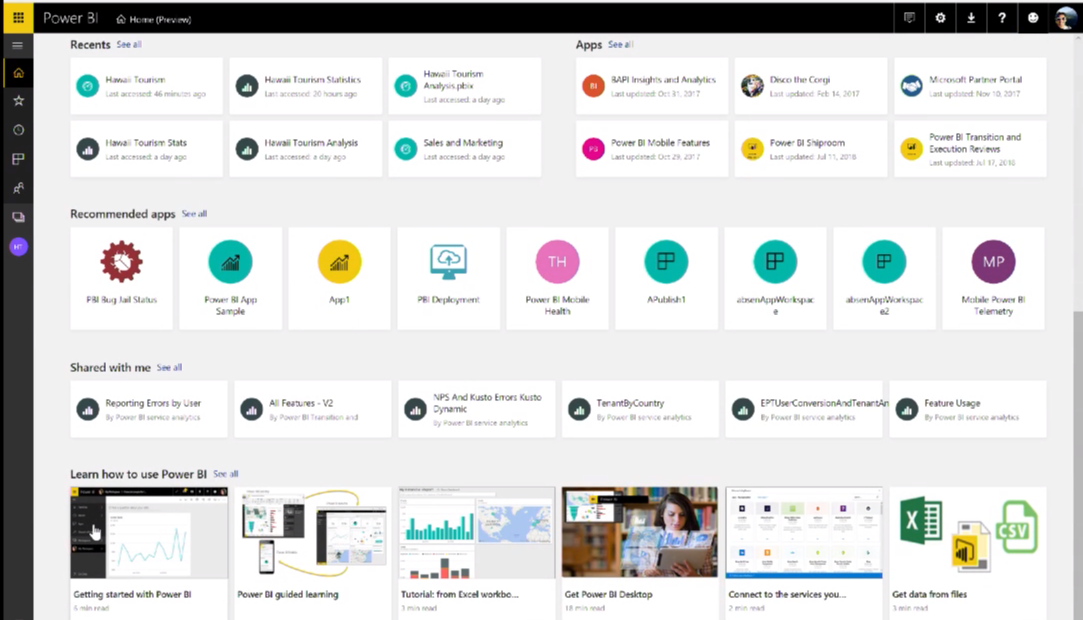Open APublish1 recommended app

[x=666, y=278]
